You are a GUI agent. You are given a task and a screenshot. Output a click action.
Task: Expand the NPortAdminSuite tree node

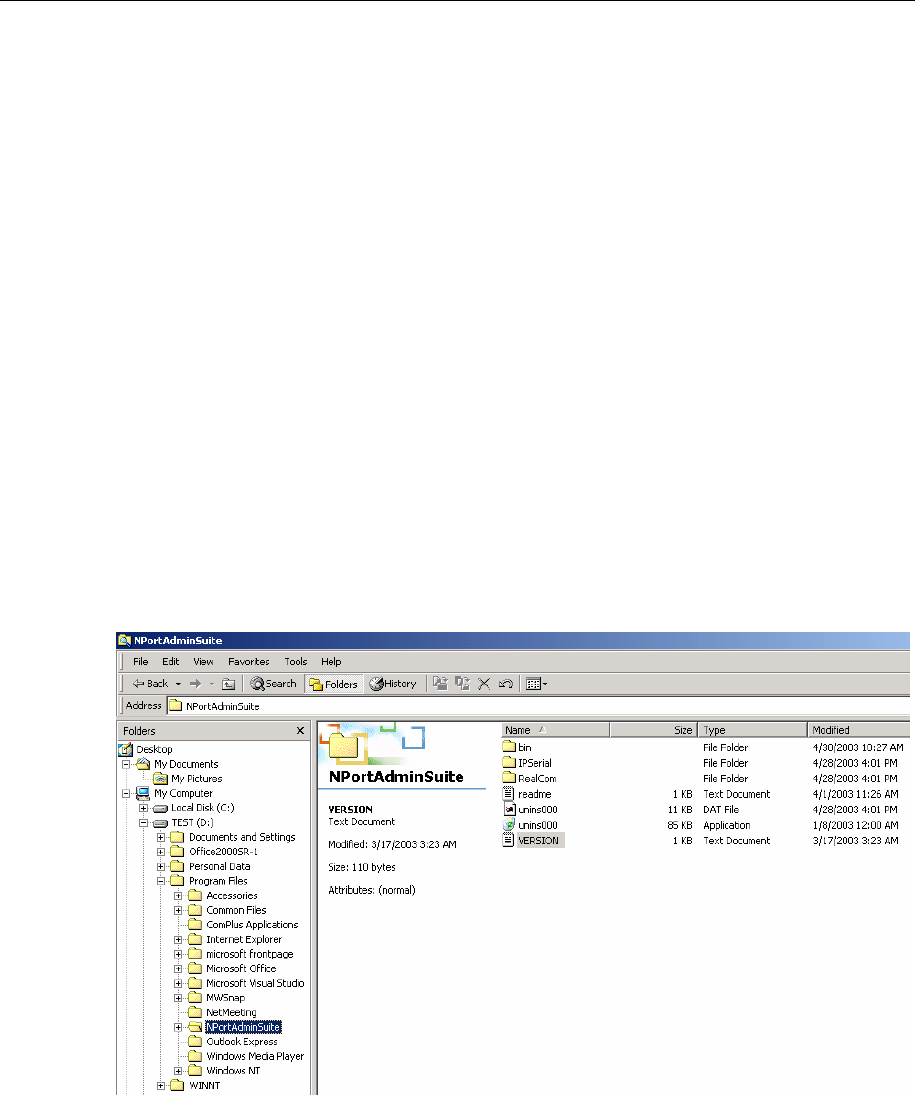tap(179, 1027)
